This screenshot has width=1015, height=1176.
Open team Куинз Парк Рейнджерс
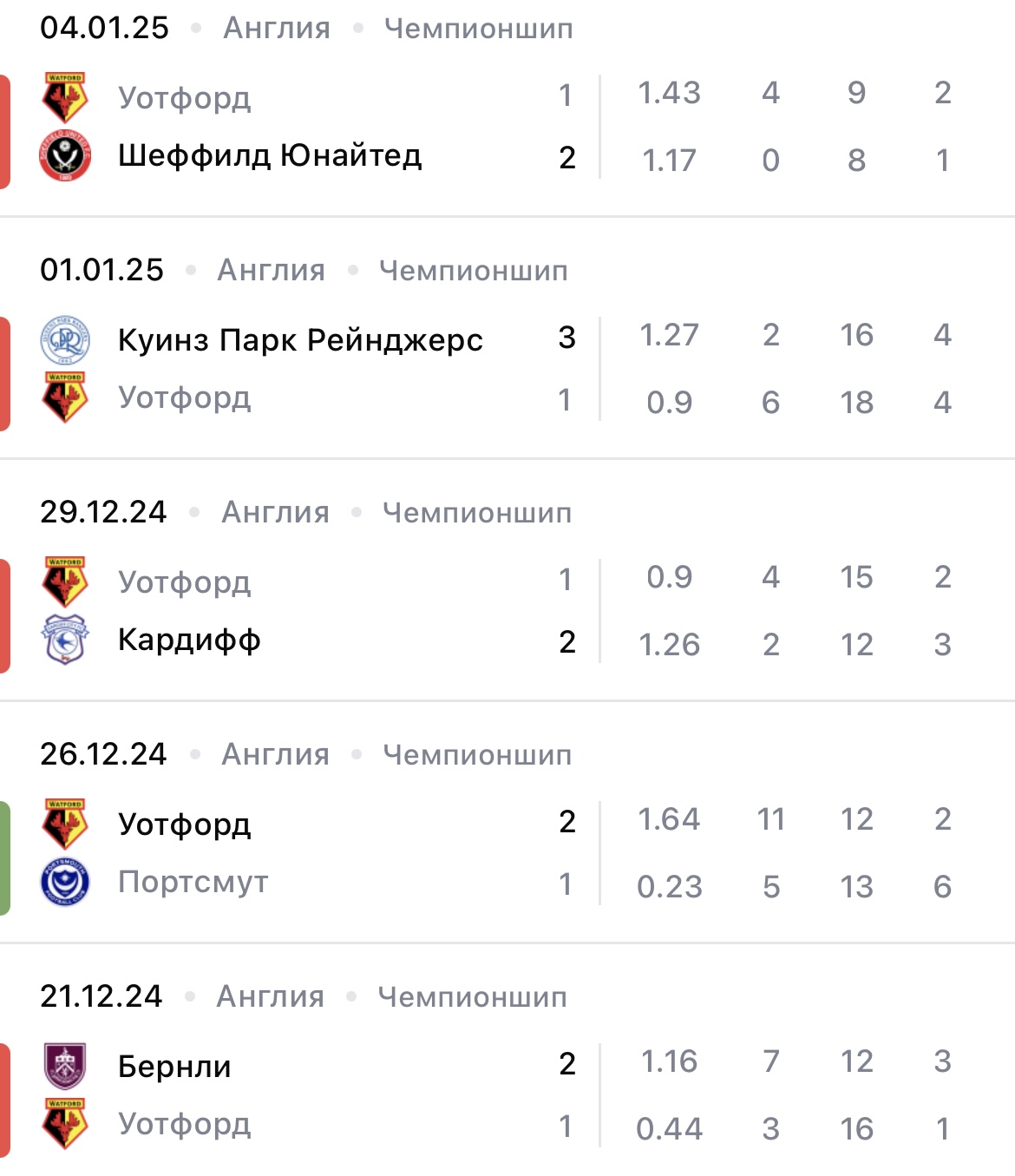pyautogui.click(x=300, y=339)
